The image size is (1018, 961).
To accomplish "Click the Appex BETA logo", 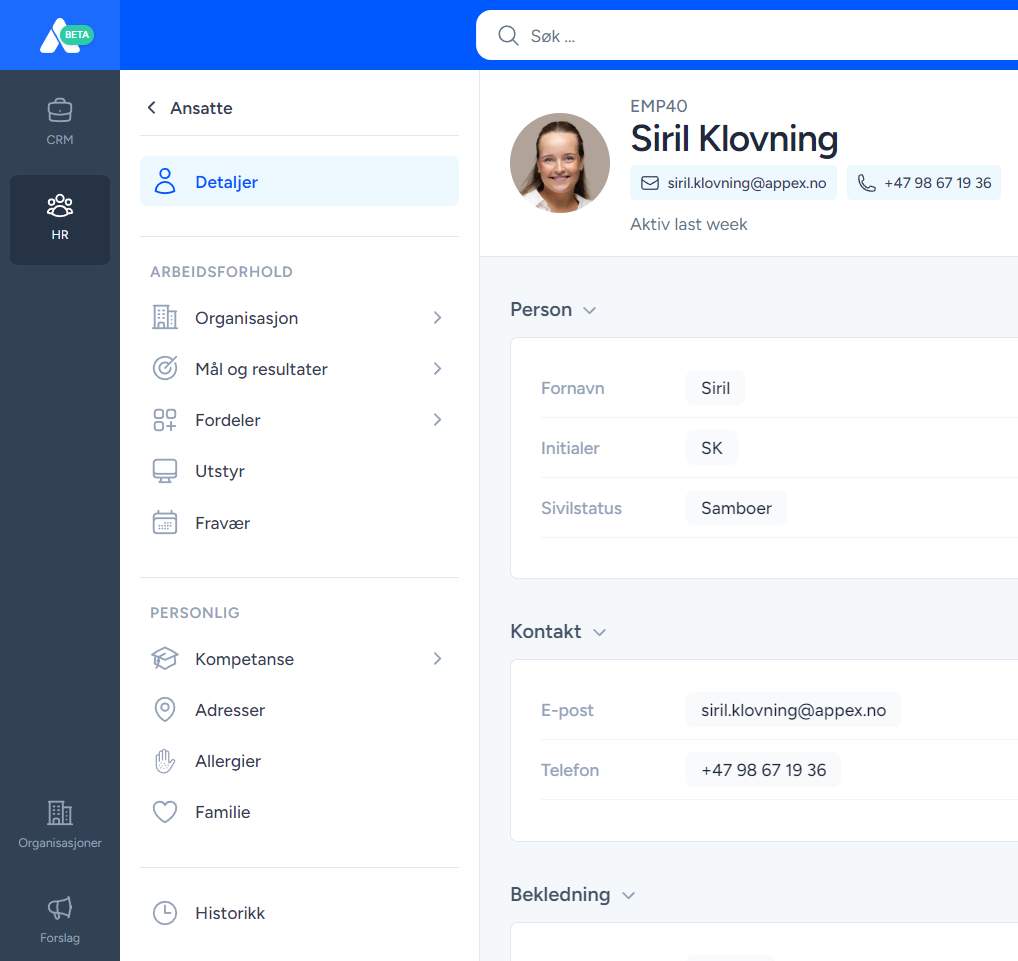I will (60, 36).
